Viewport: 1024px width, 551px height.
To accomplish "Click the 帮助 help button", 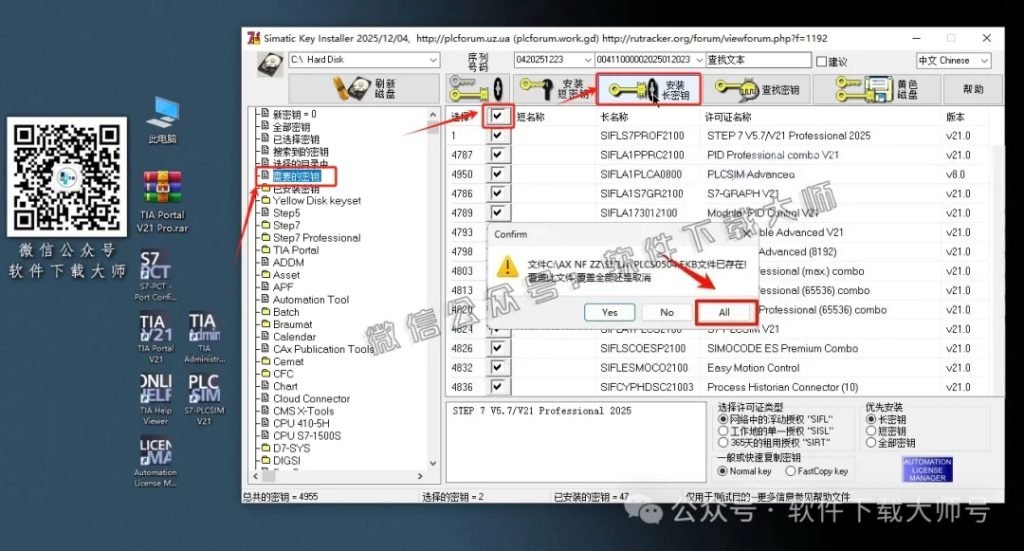I will (973, 88).
